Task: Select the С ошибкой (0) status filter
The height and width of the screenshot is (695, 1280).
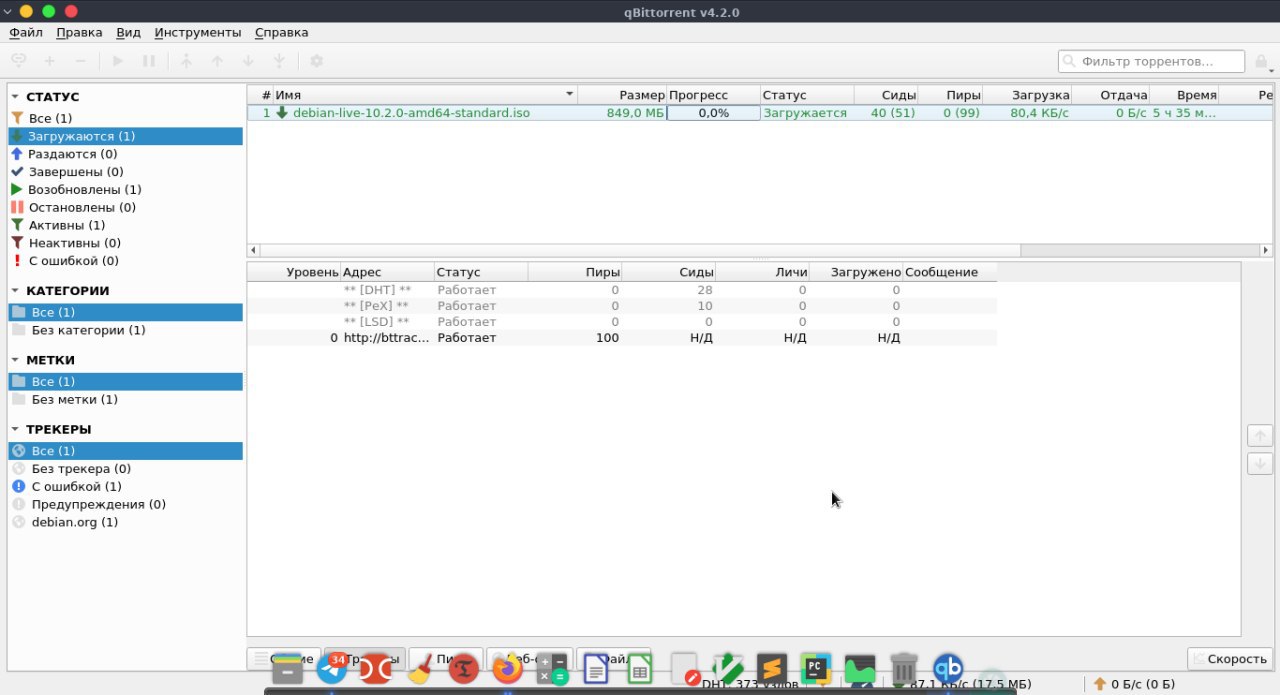Action: (125, 261)
